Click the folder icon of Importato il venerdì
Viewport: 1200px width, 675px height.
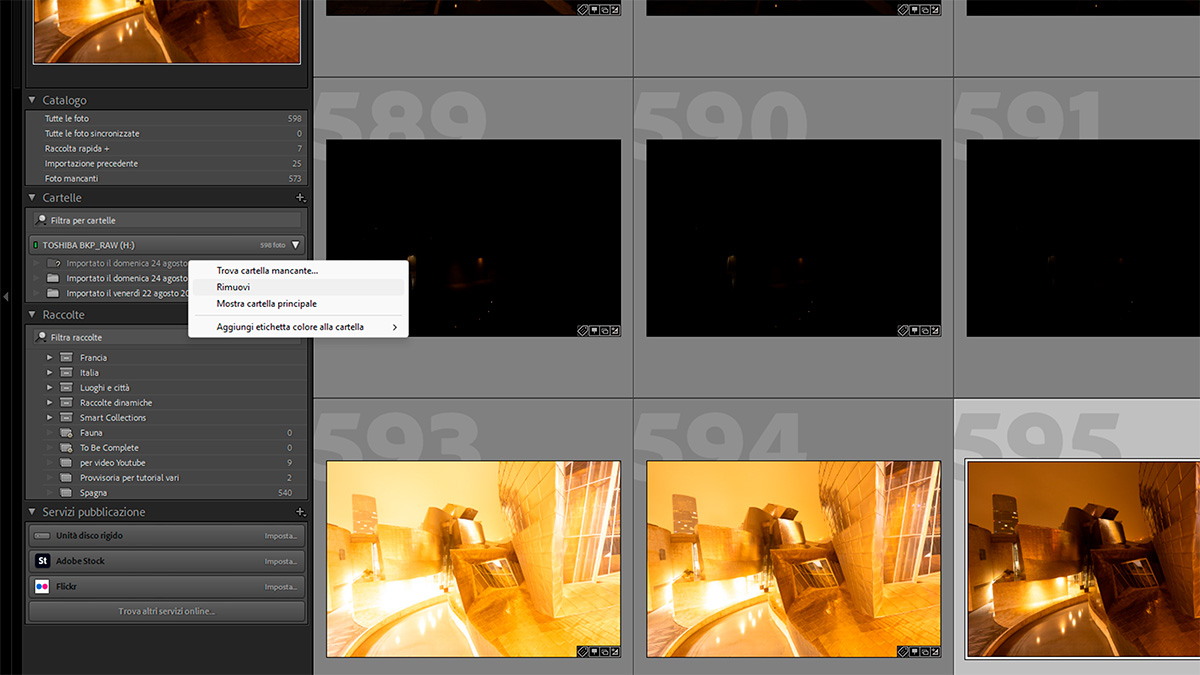click(54, 293)
